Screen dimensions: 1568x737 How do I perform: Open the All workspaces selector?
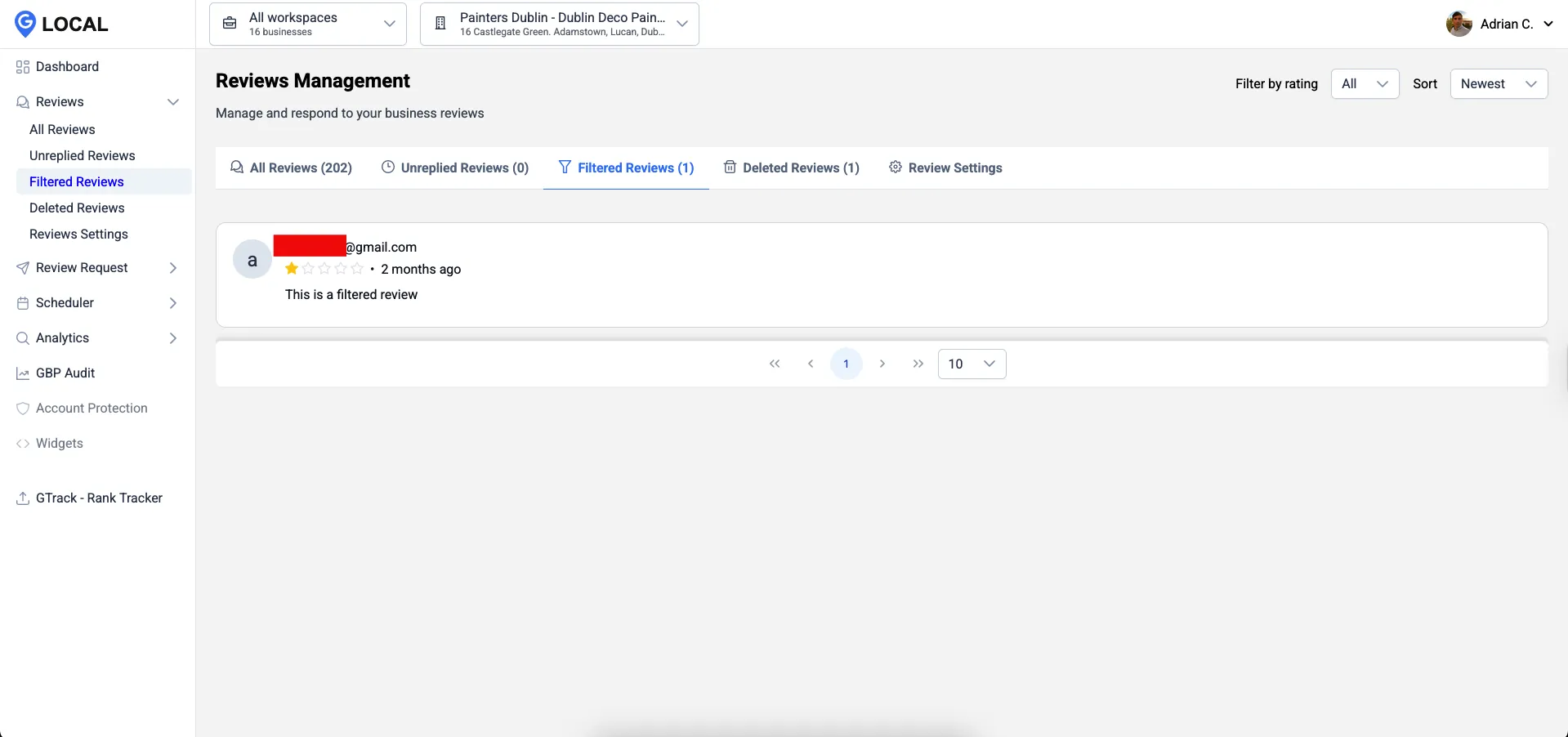coord(308,25)
